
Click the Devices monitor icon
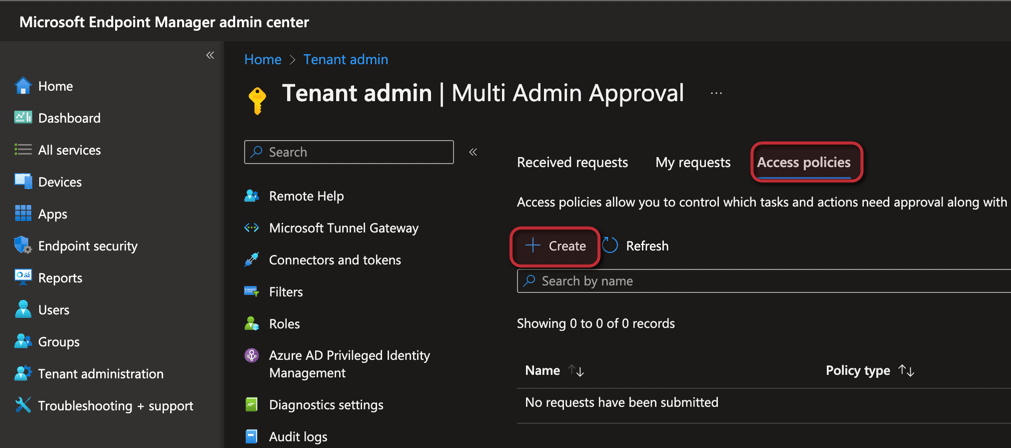point(23,182)
